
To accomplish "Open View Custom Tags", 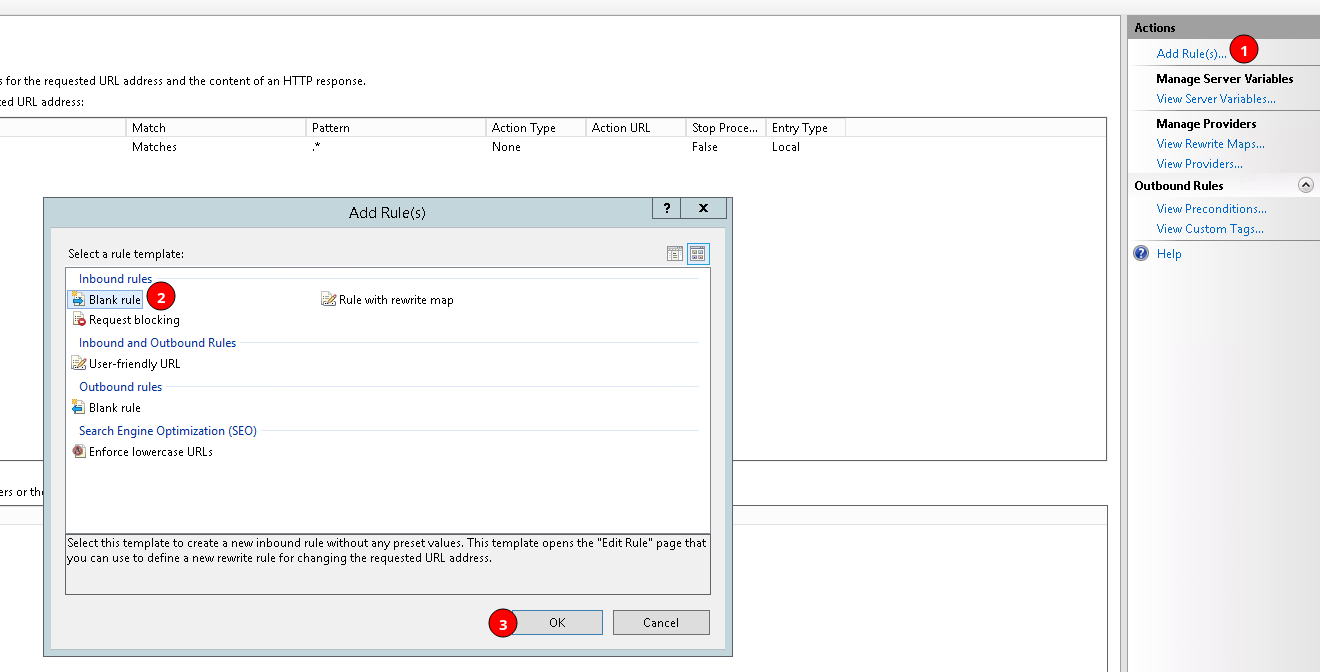I will point(1210,228).
